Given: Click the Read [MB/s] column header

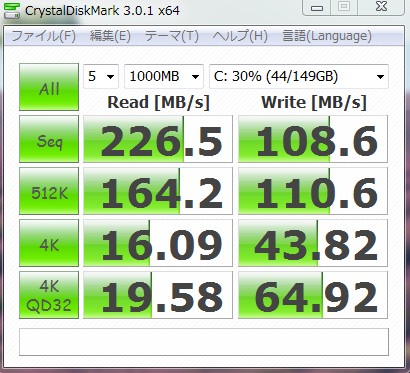Looking at the screenshot, I should 159,102.
